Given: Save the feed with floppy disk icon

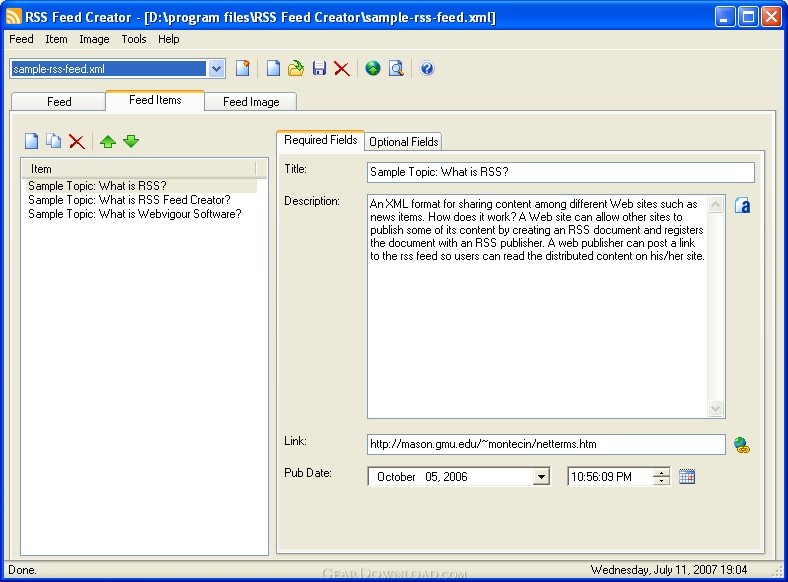Looking at the screenshot, I should 319,68.
